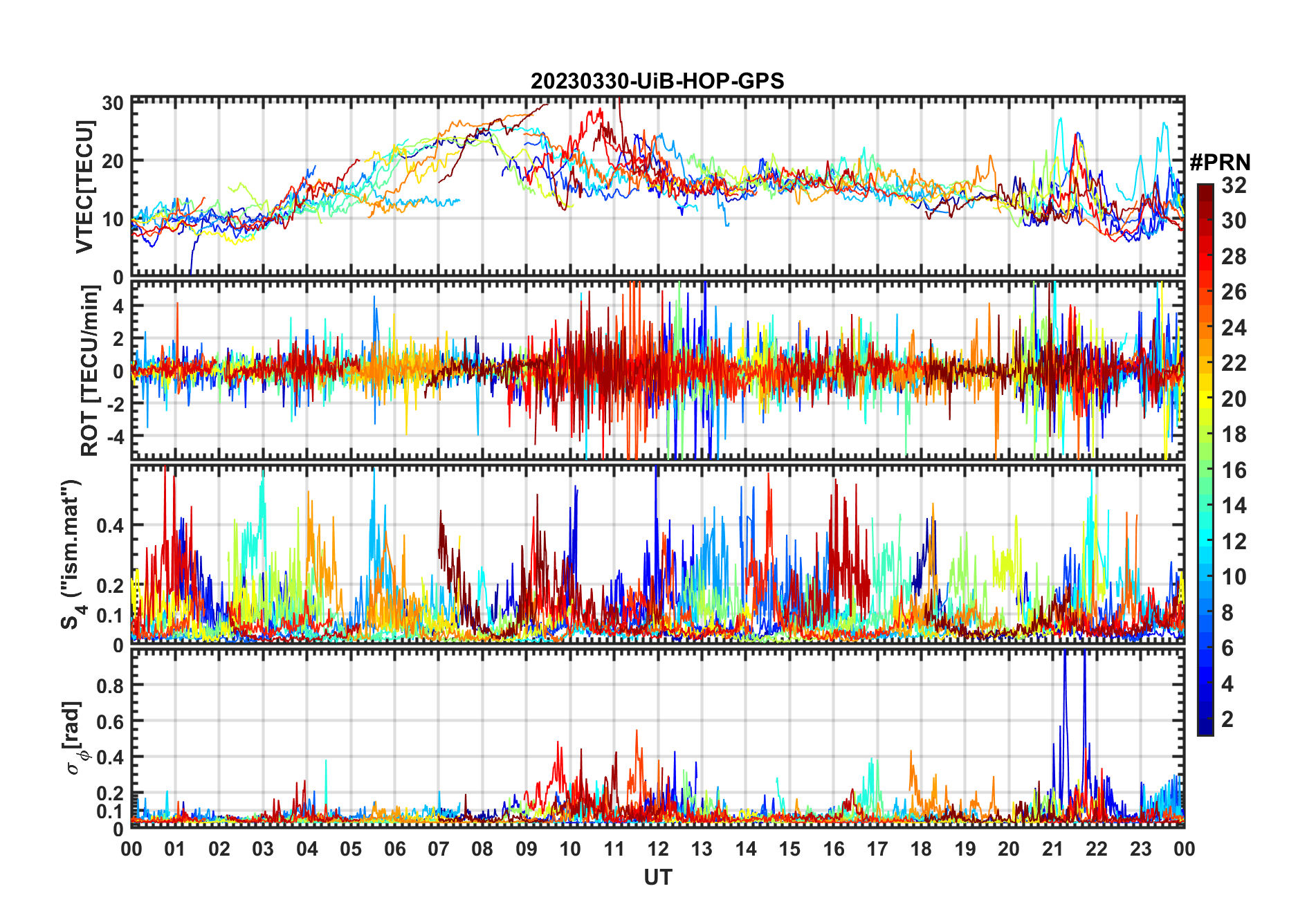
Task: Click the colorbar tick label 32
Action: pos(1234,185)
